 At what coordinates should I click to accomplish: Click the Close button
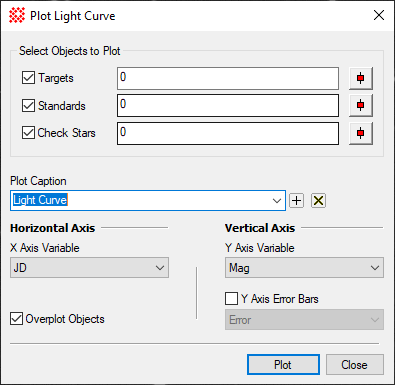coord(355,365)
